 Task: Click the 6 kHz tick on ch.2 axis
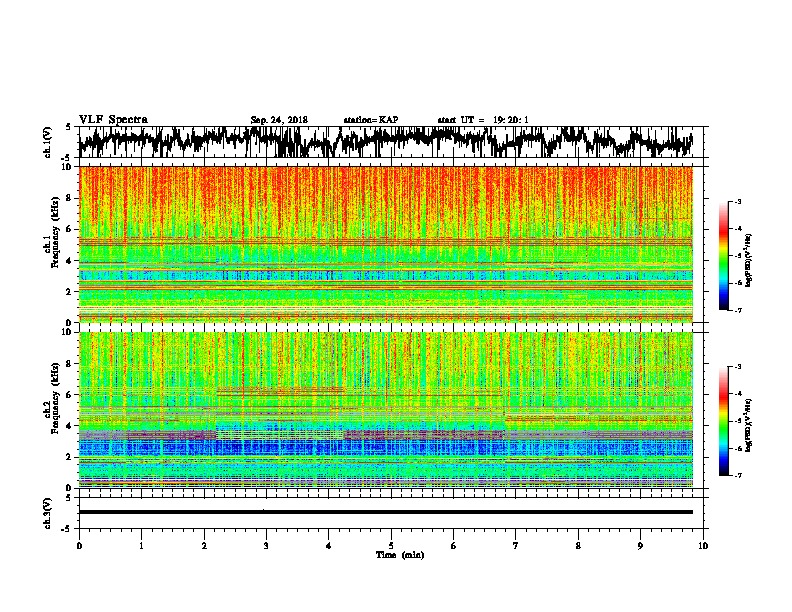click(70, 394)
